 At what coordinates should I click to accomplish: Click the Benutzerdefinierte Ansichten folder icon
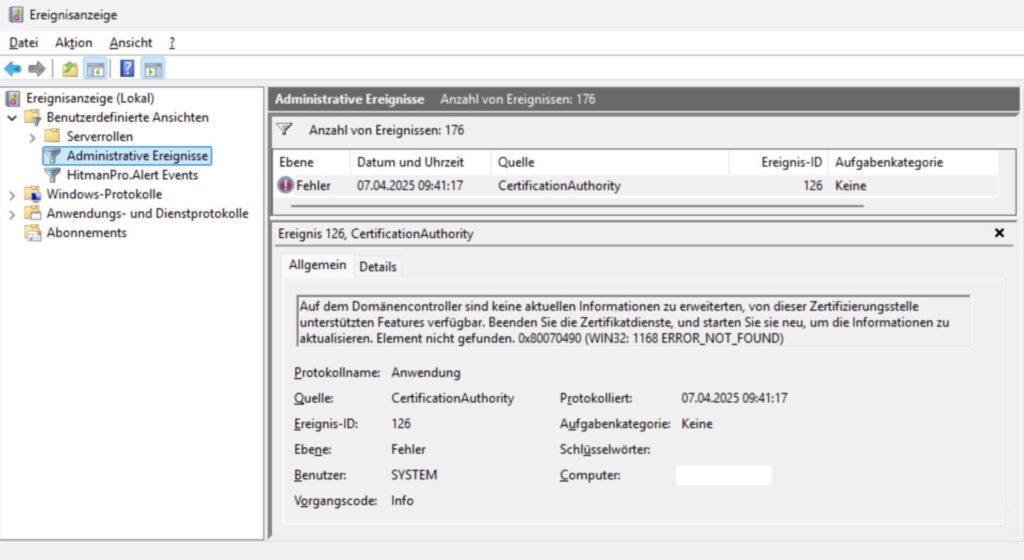(33, 117)
